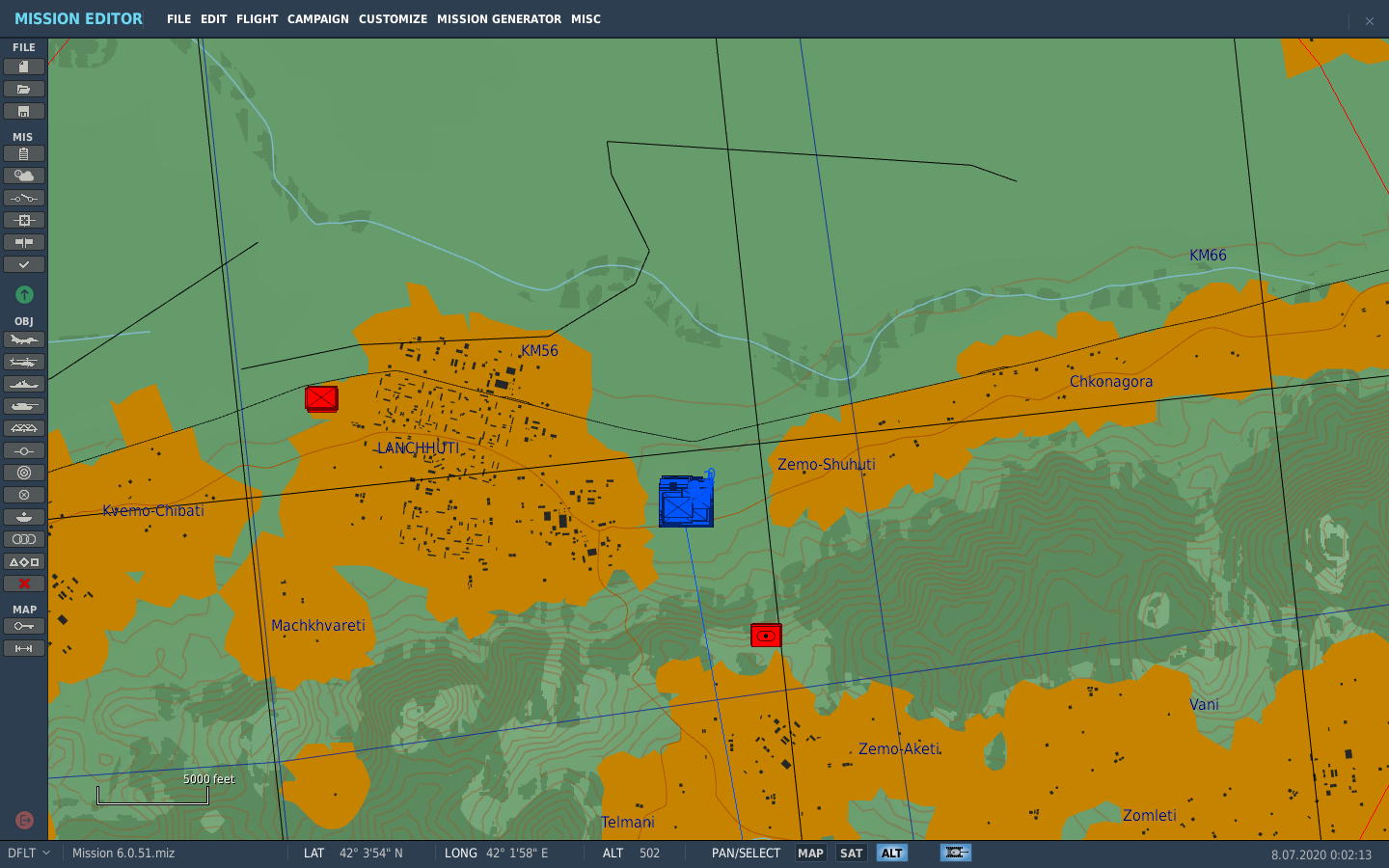This screenshot has width=1389, height=868.
Task: Click the red exit button at bottom-left
Action: pyautogui.click(x=24, y=820)
